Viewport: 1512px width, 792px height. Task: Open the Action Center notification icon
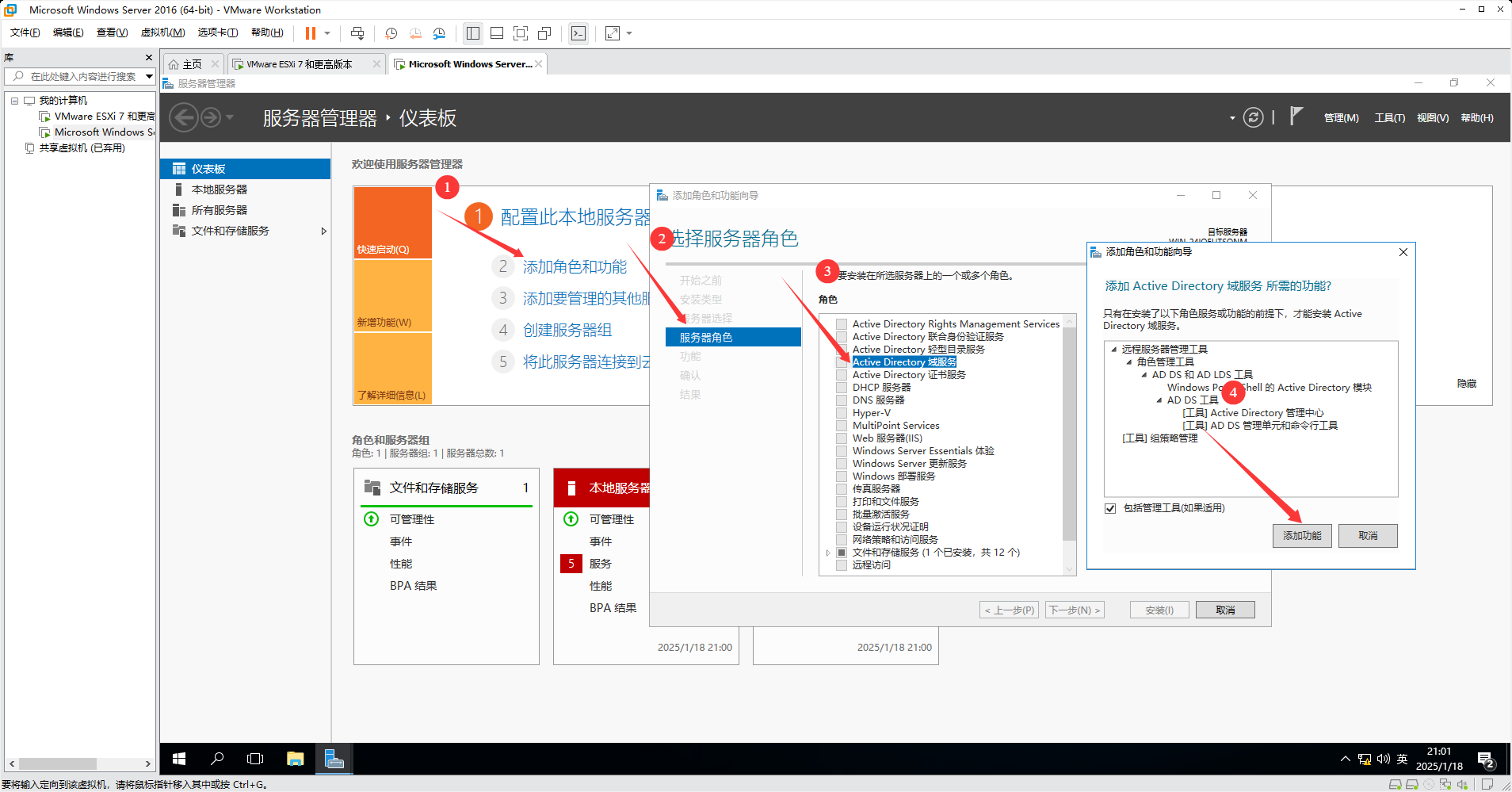click(1486, 760)
